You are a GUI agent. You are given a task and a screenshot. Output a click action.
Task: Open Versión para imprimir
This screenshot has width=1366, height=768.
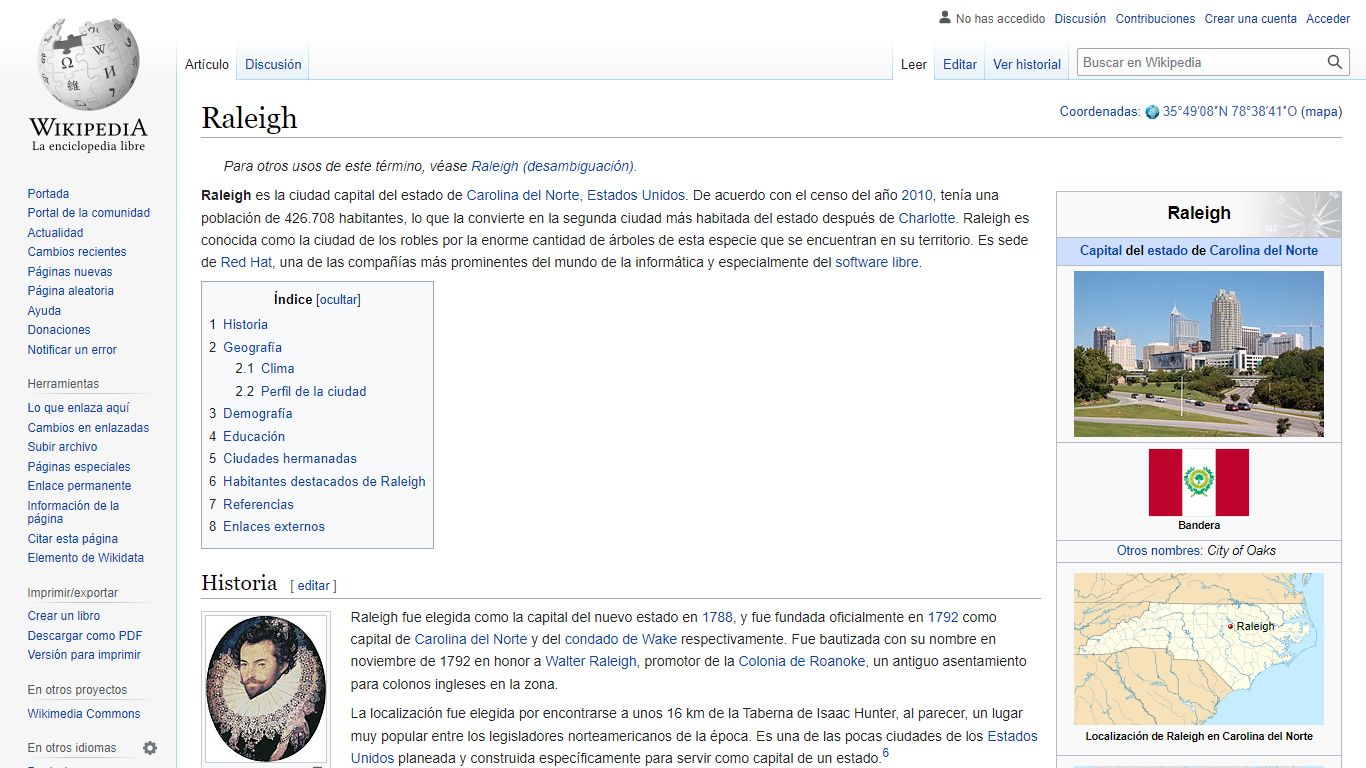(84, 655)
